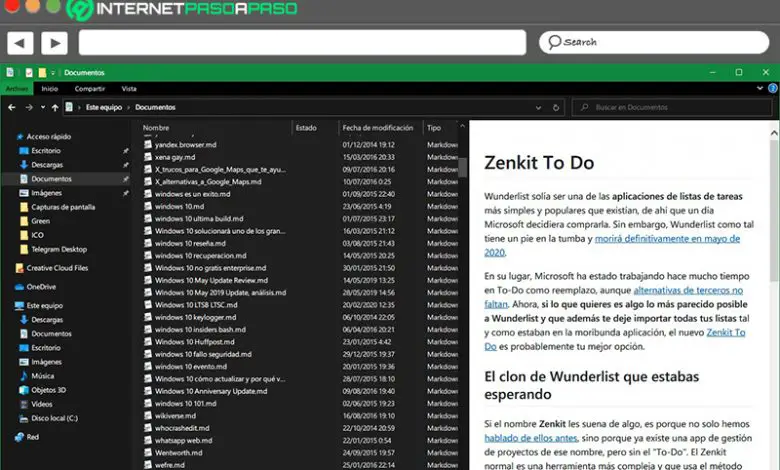Click the preview pane scroll-up arrow
The width and height of the screenshot is (780, 470).
tap(774, 133)
